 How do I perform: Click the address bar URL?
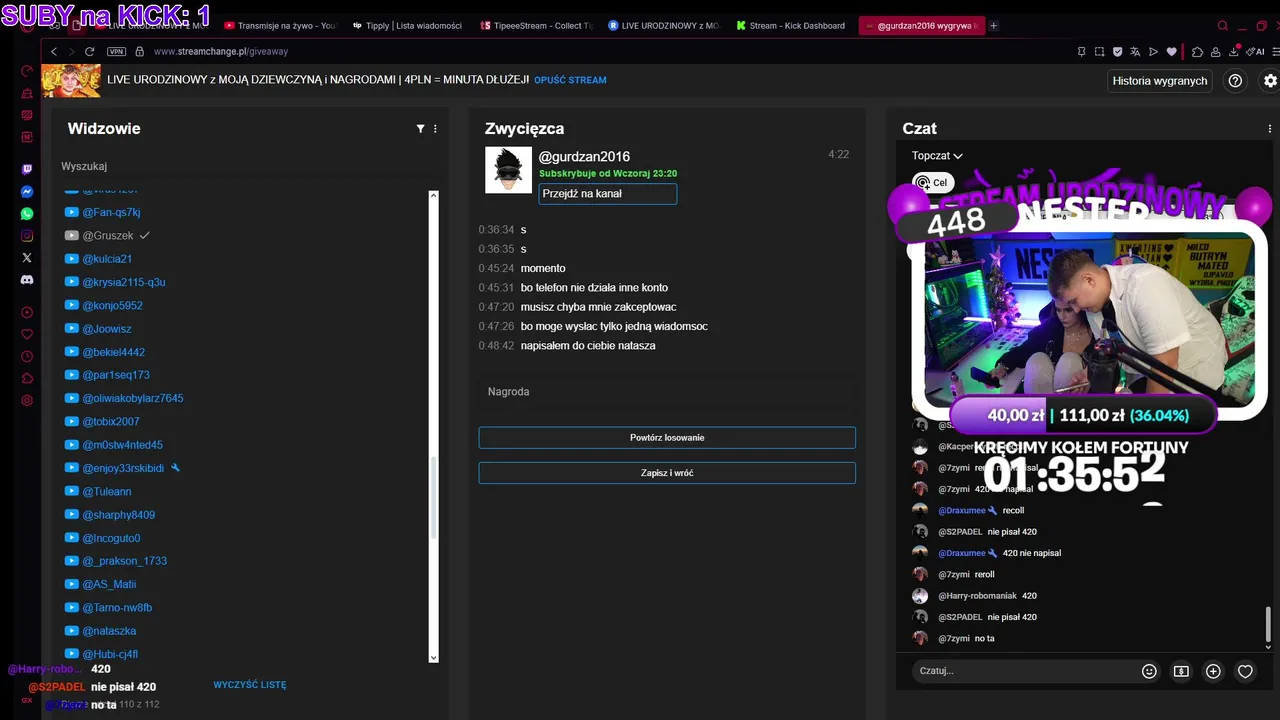[x=221, y=51]
